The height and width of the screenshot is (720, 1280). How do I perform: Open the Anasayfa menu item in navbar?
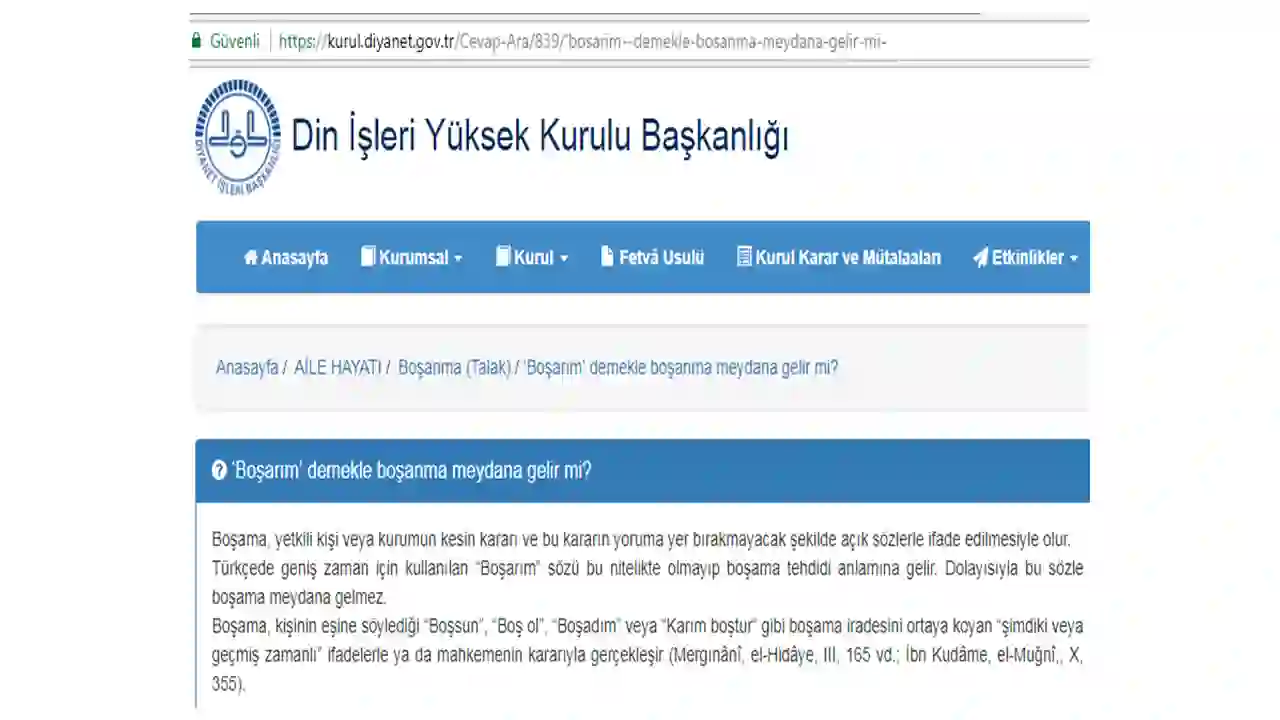(x=285, y=257)
